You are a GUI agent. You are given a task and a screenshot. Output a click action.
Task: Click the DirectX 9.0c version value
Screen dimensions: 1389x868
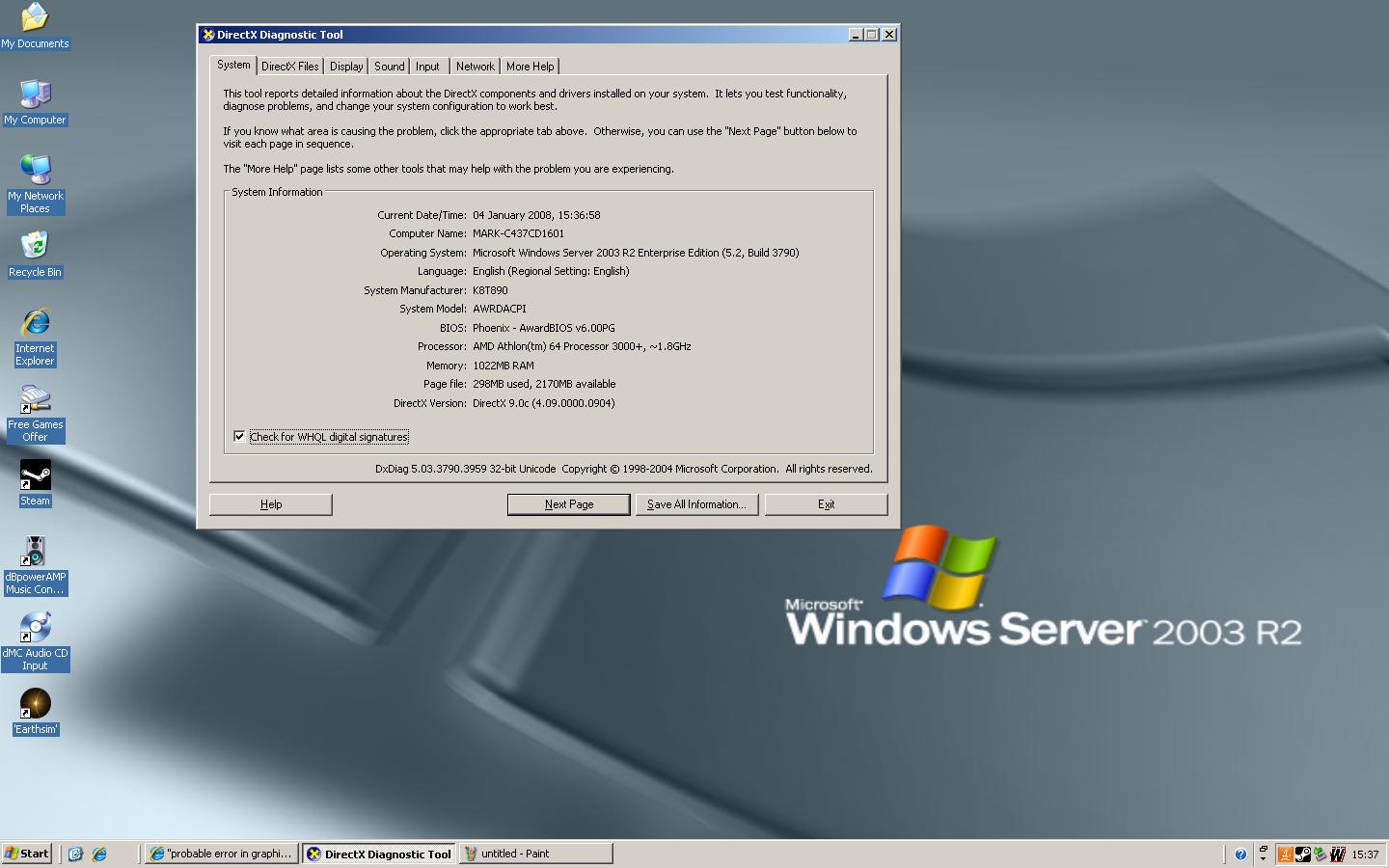coord(543,403)
